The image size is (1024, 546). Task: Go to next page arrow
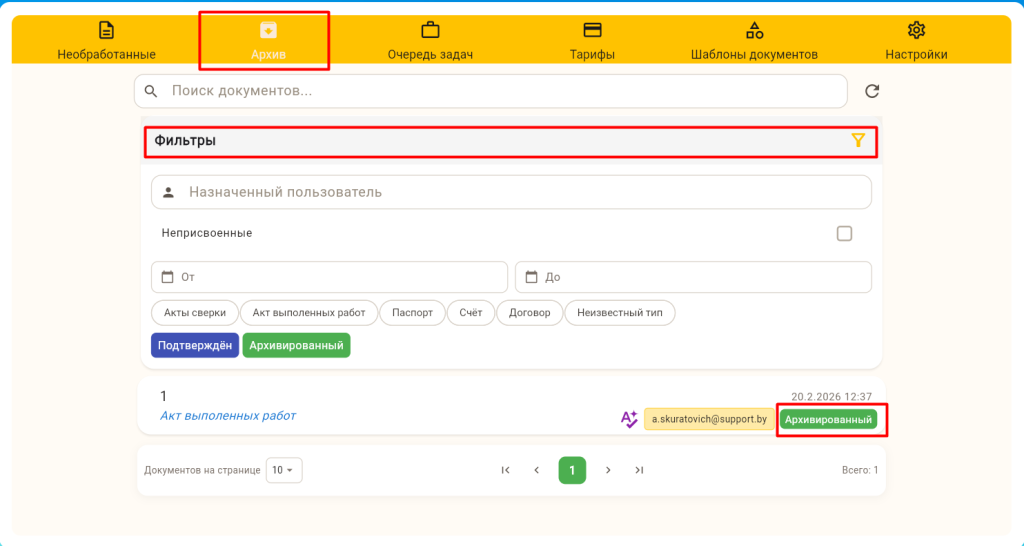pyautogui.click(x=607, y=470)
